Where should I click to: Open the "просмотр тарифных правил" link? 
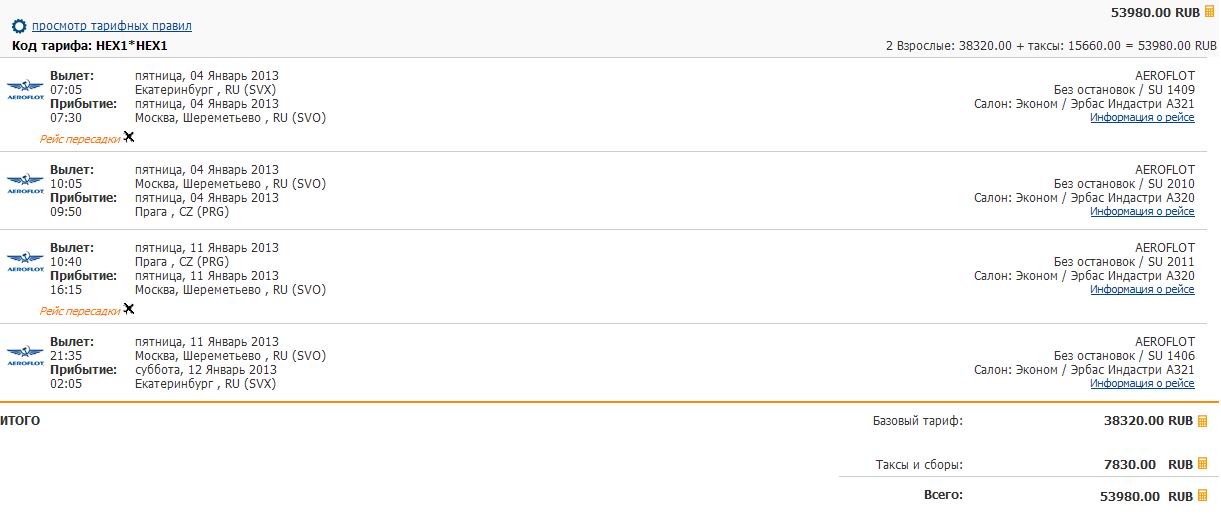112,26
